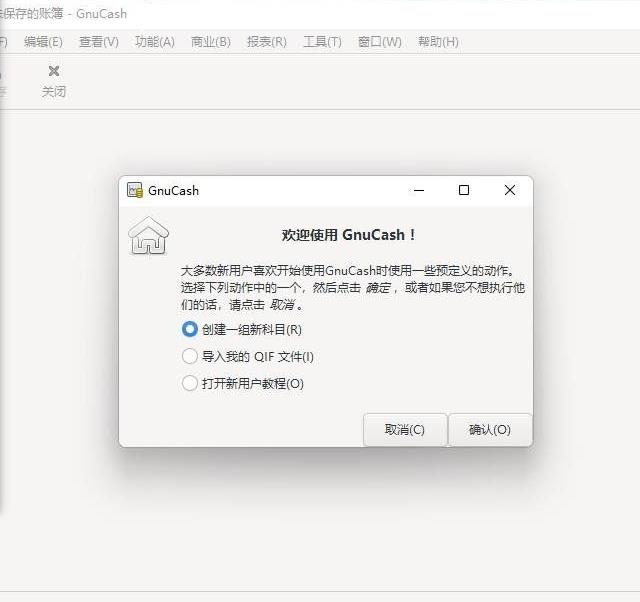This screenshot has width=640, height=602.
Task: Open the 报表(R) menu
Action: point(267,42)
